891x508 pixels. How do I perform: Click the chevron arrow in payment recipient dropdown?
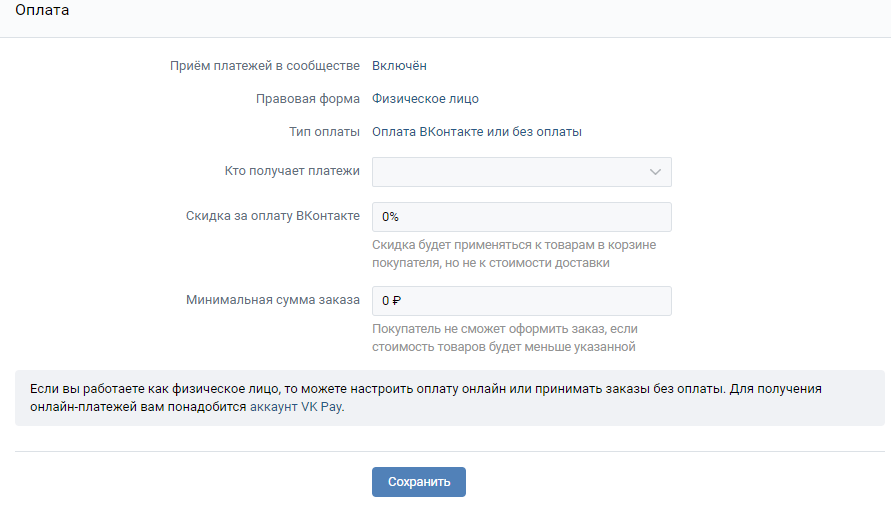(x=655, y=172)
